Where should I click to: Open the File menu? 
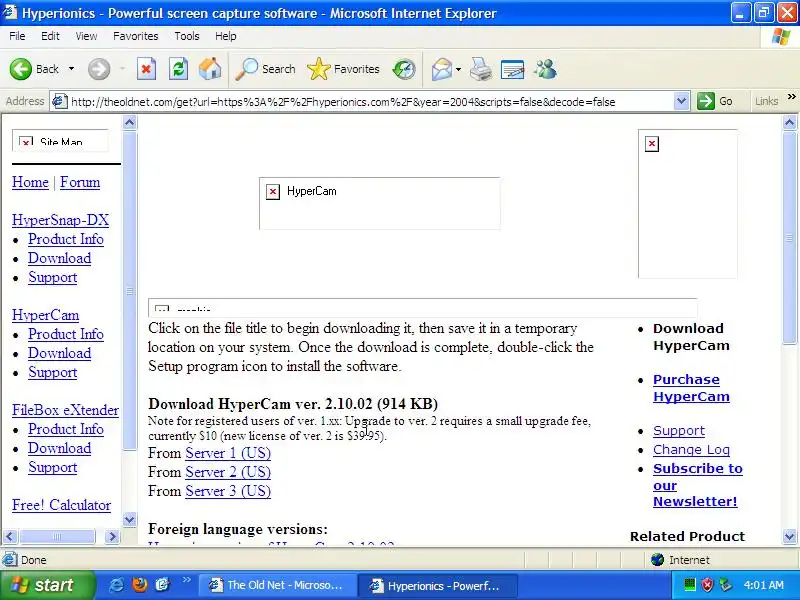[17, 36]
